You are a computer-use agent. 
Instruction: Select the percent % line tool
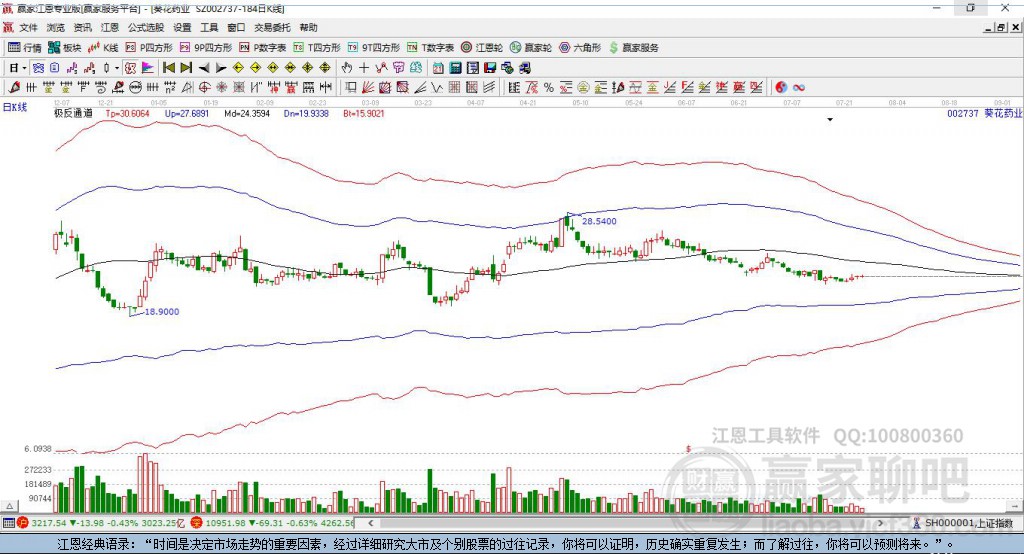[549, 87]
